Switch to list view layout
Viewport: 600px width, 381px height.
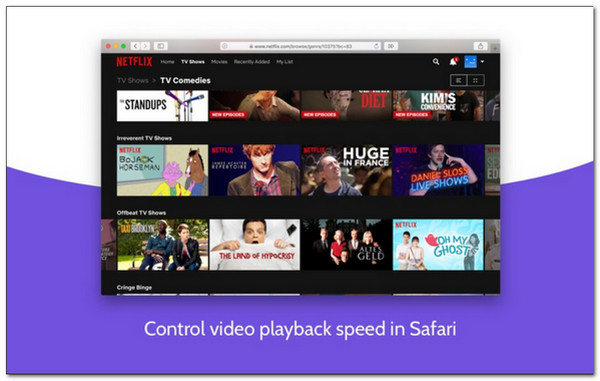(458, 80)
